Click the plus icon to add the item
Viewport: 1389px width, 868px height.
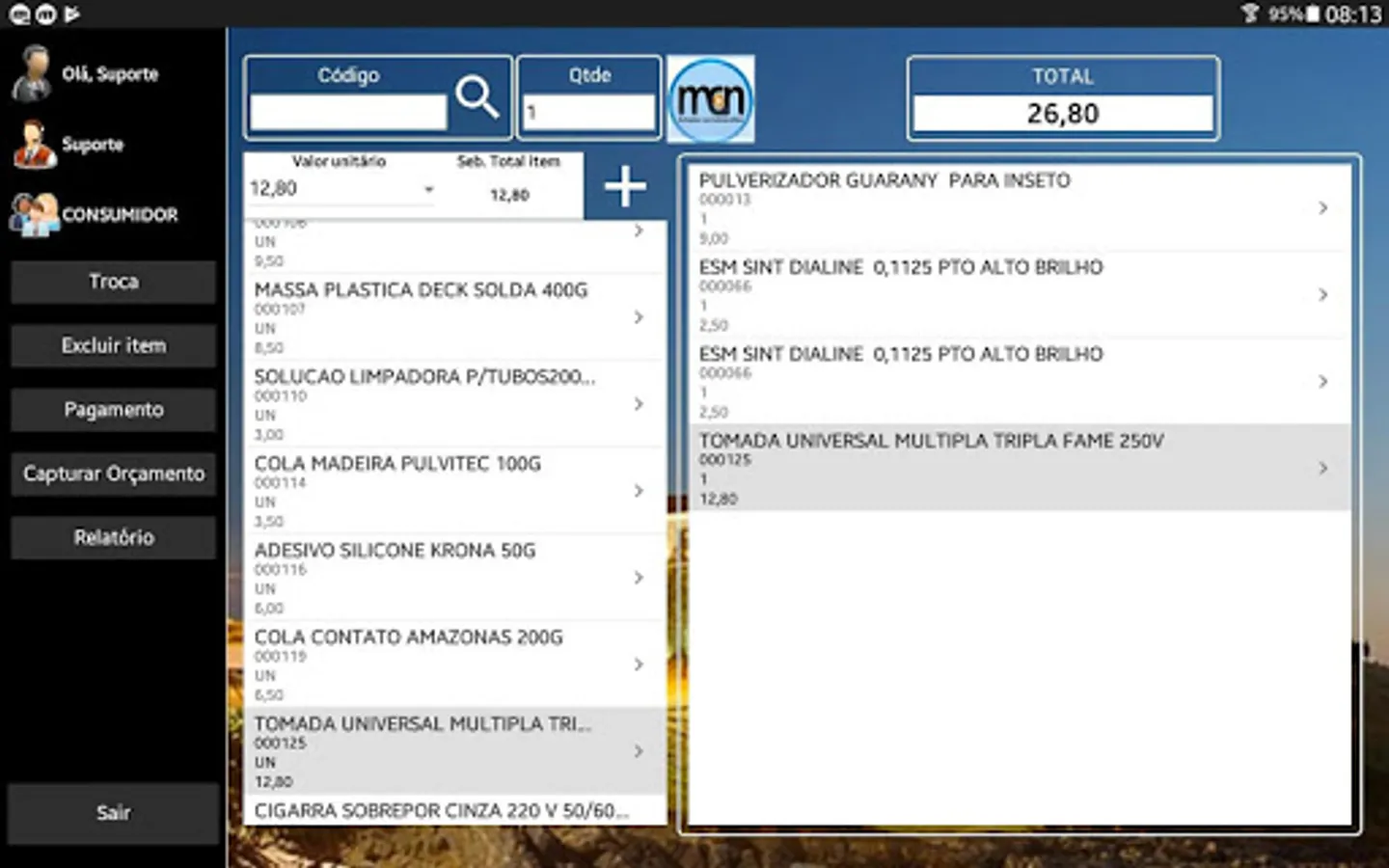coord(624,185)
